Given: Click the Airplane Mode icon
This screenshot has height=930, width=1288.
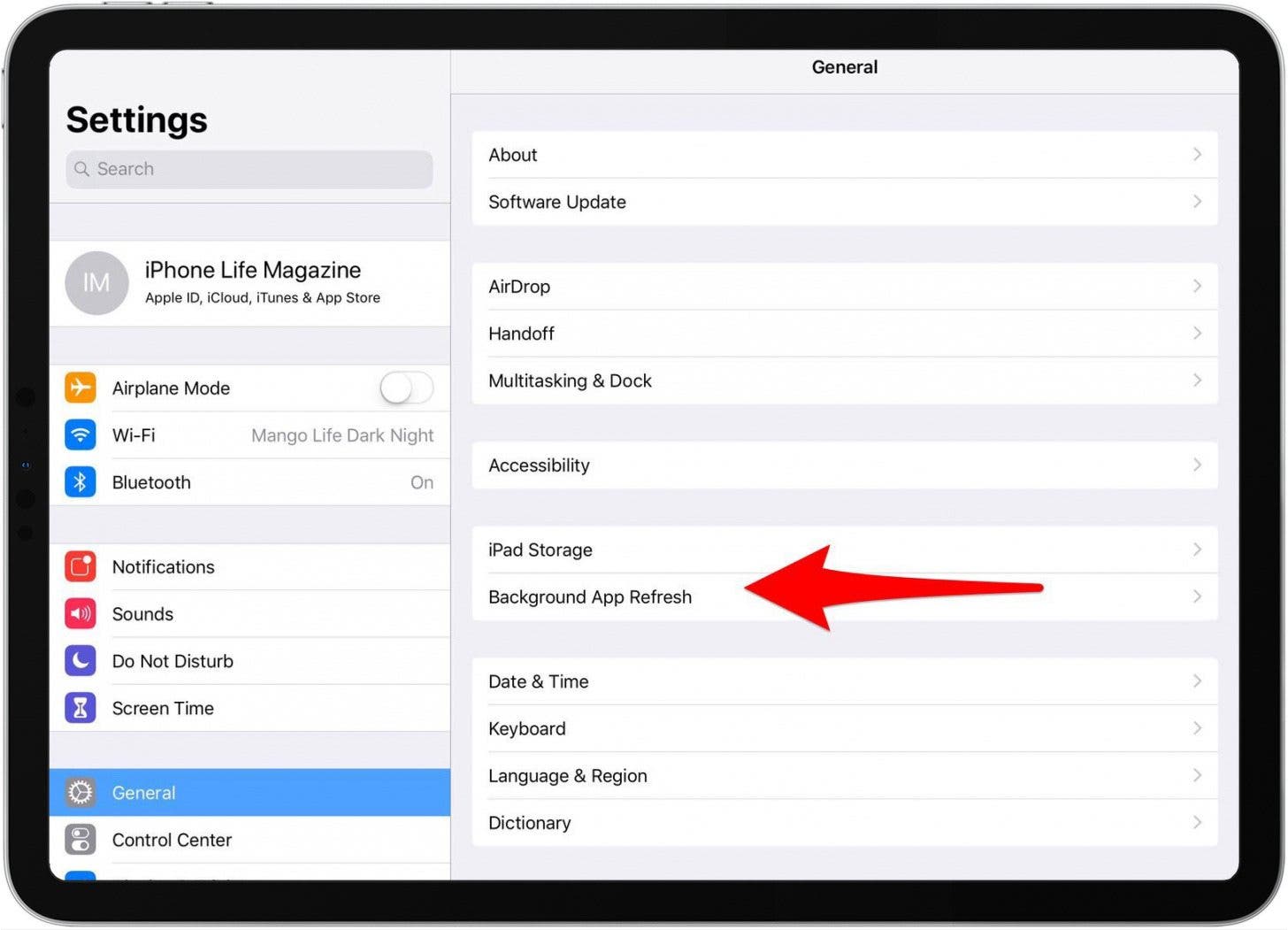Looking at the screenshot, I should (80, 388).
